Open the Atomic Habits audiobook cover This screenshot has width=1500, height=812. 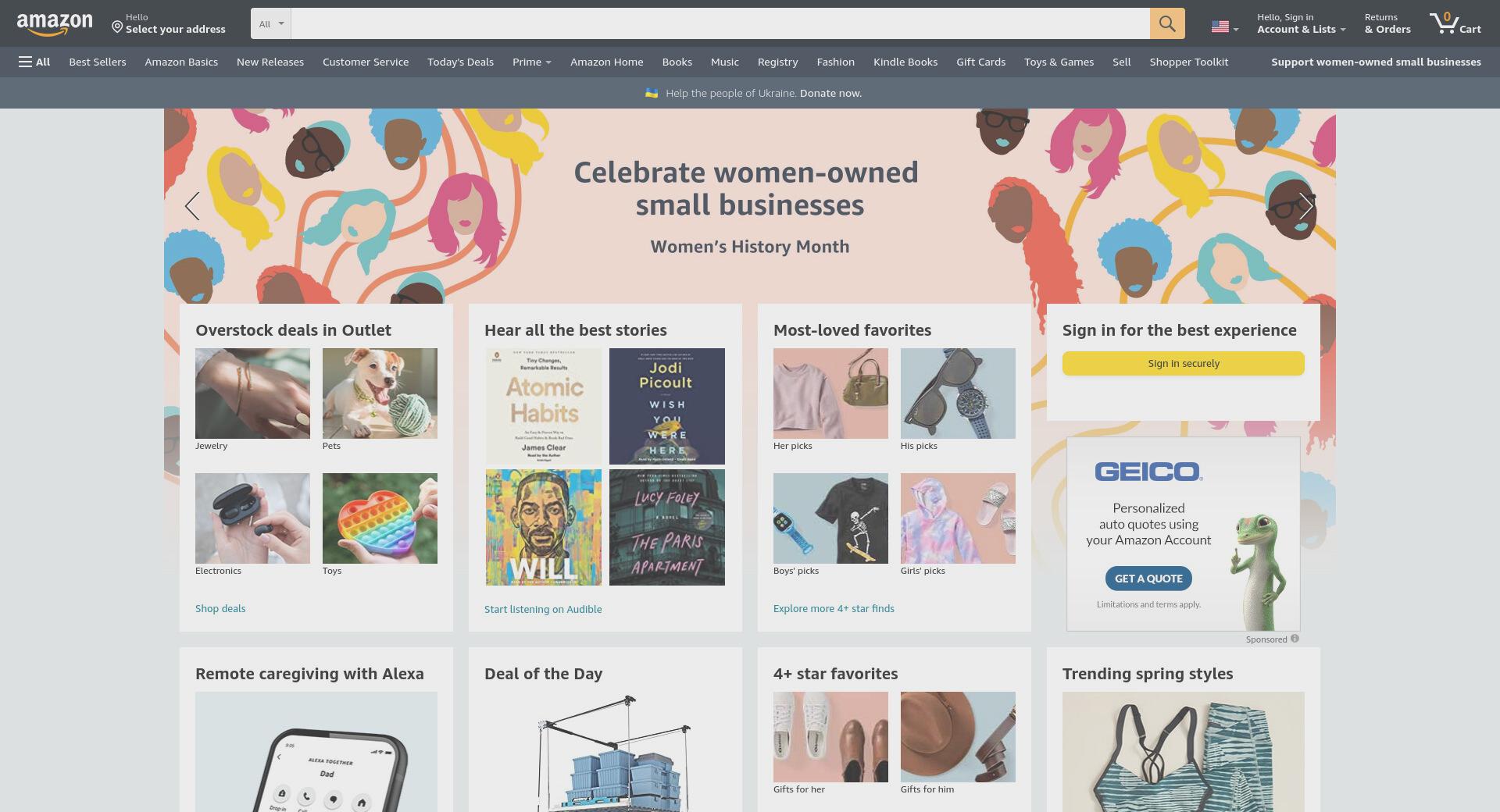(544, 406)
